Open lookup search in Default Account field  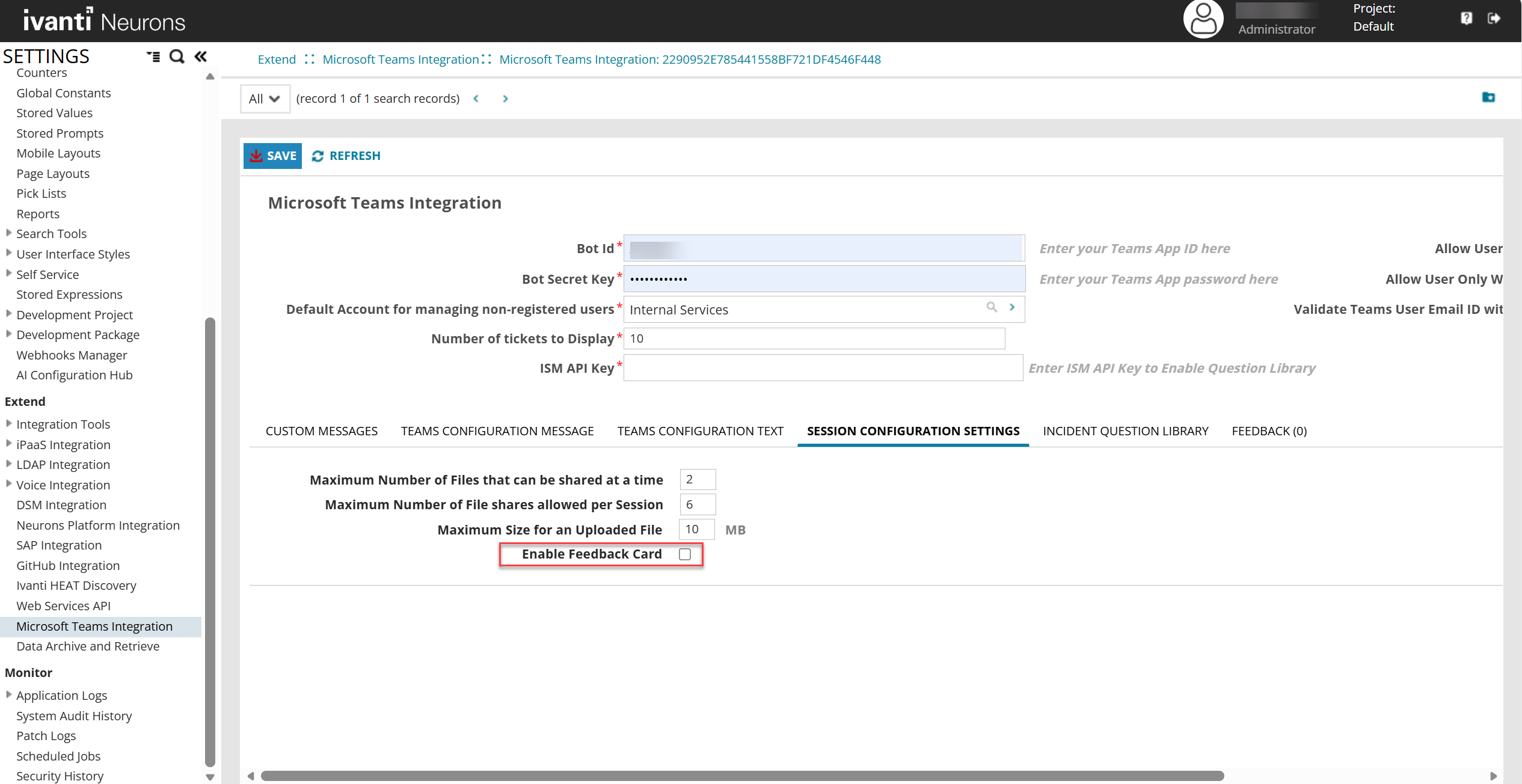click(x=992, y=307)
